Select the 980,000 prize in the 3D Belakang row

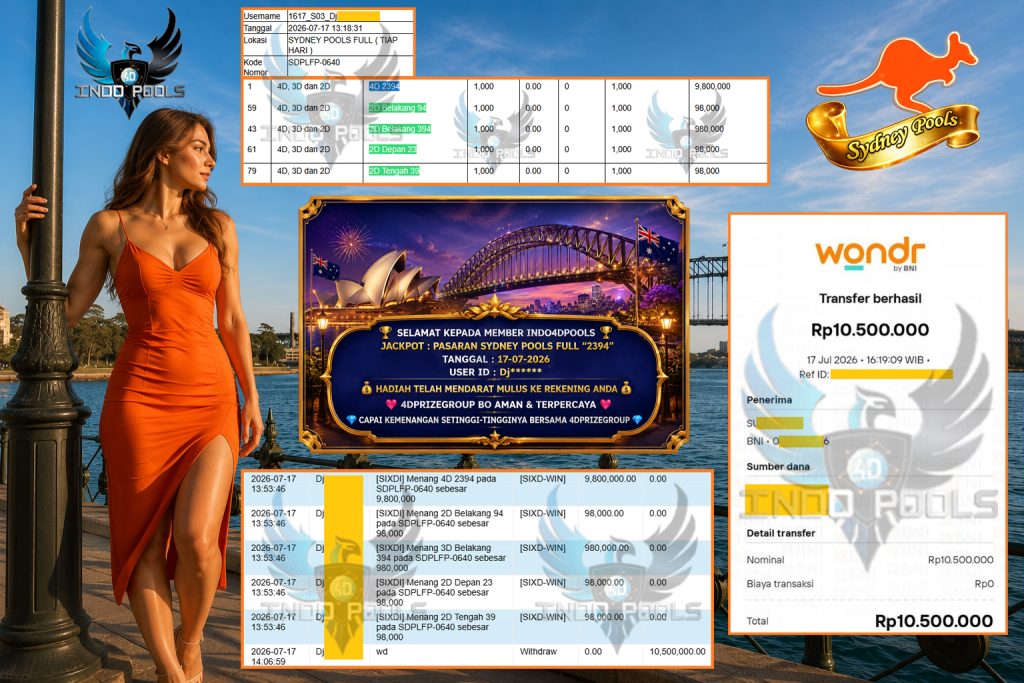point(709,129)
